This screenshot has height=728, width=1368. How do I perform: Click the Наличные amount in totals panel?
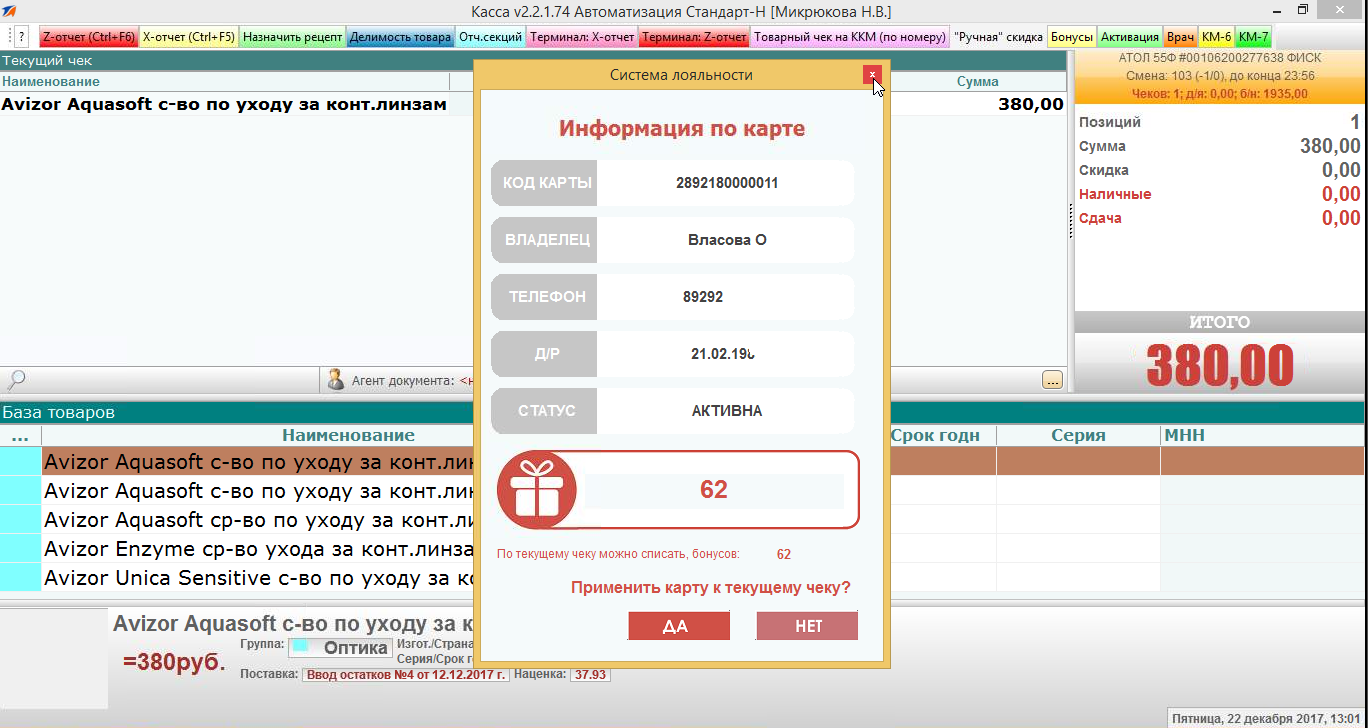[1341, 194]
